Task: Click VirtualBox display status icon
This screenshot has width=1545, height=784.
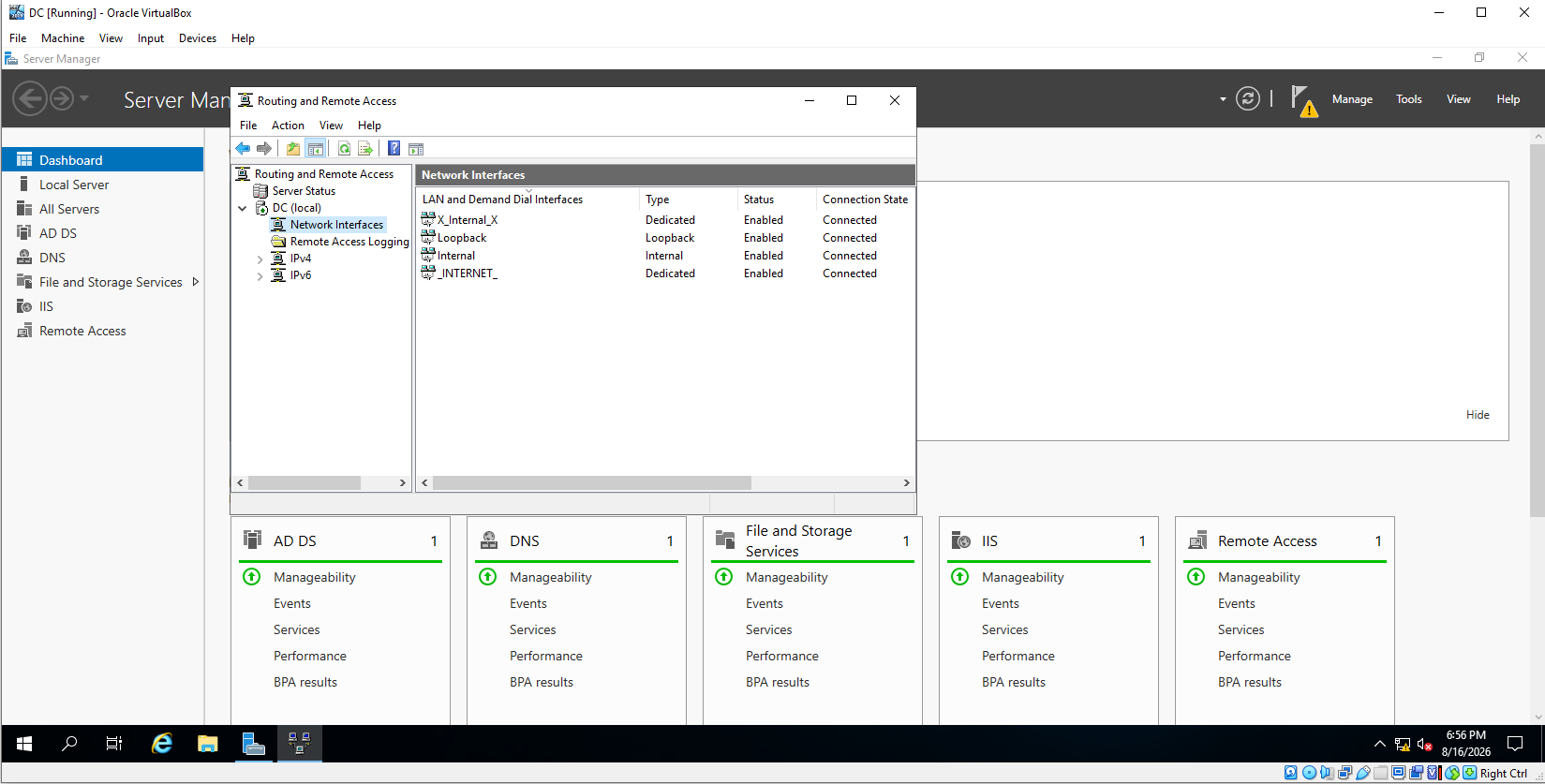Action: 1398,773
